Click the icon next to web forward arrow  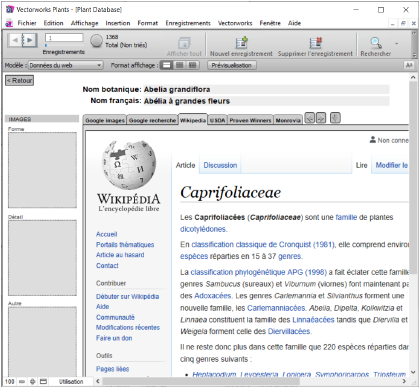(335, 118)
